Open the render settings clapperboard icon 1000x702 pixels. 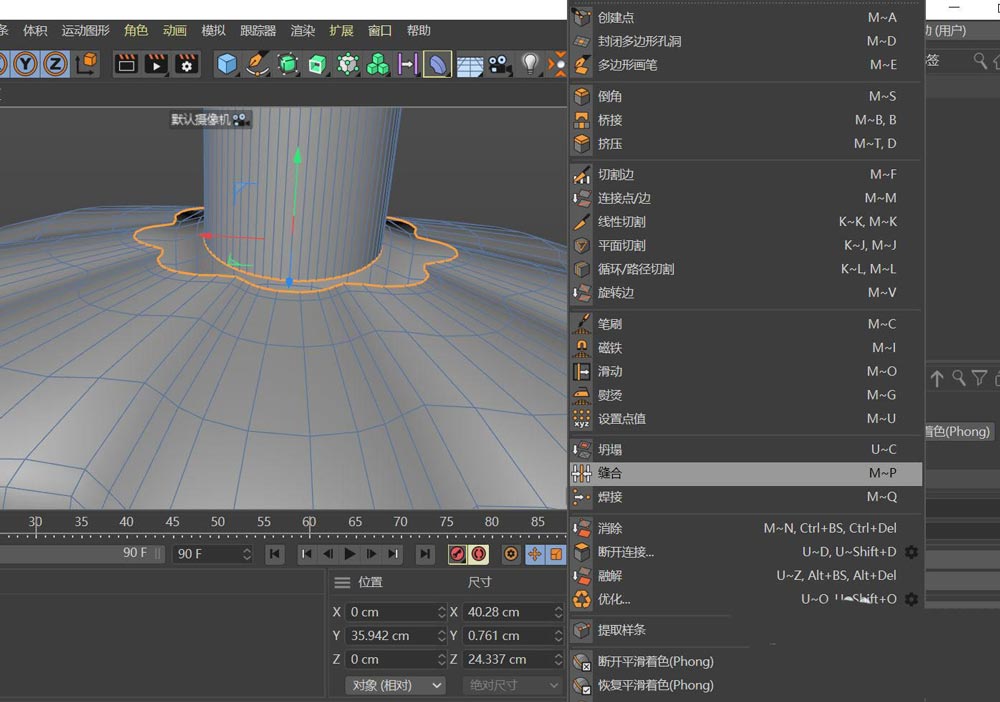[186, 65]
